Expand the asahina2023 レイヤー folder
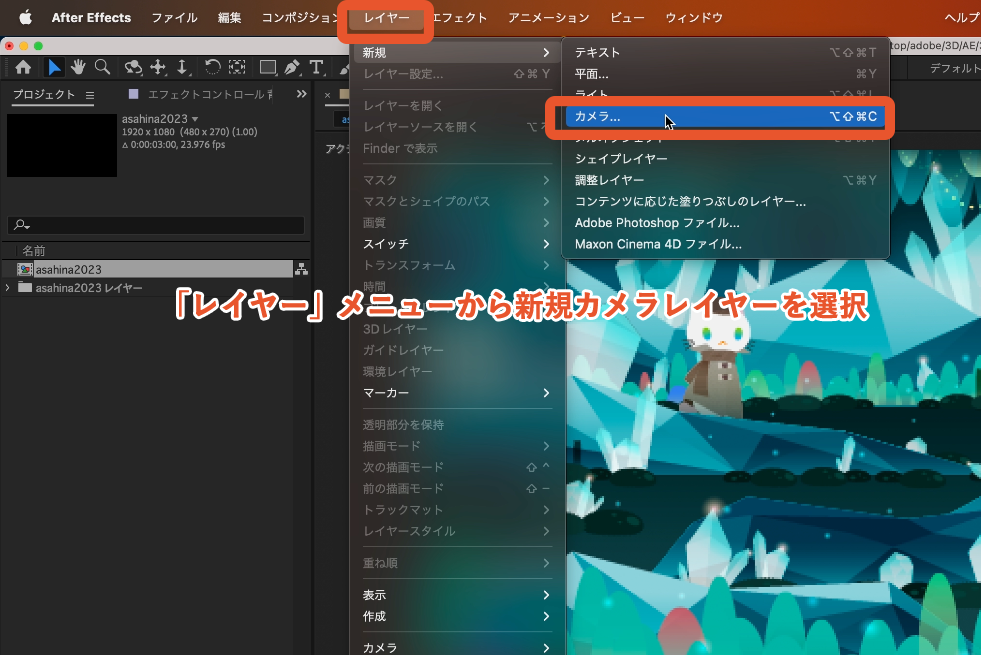981x655 pixels. click(x=8, y=288)
